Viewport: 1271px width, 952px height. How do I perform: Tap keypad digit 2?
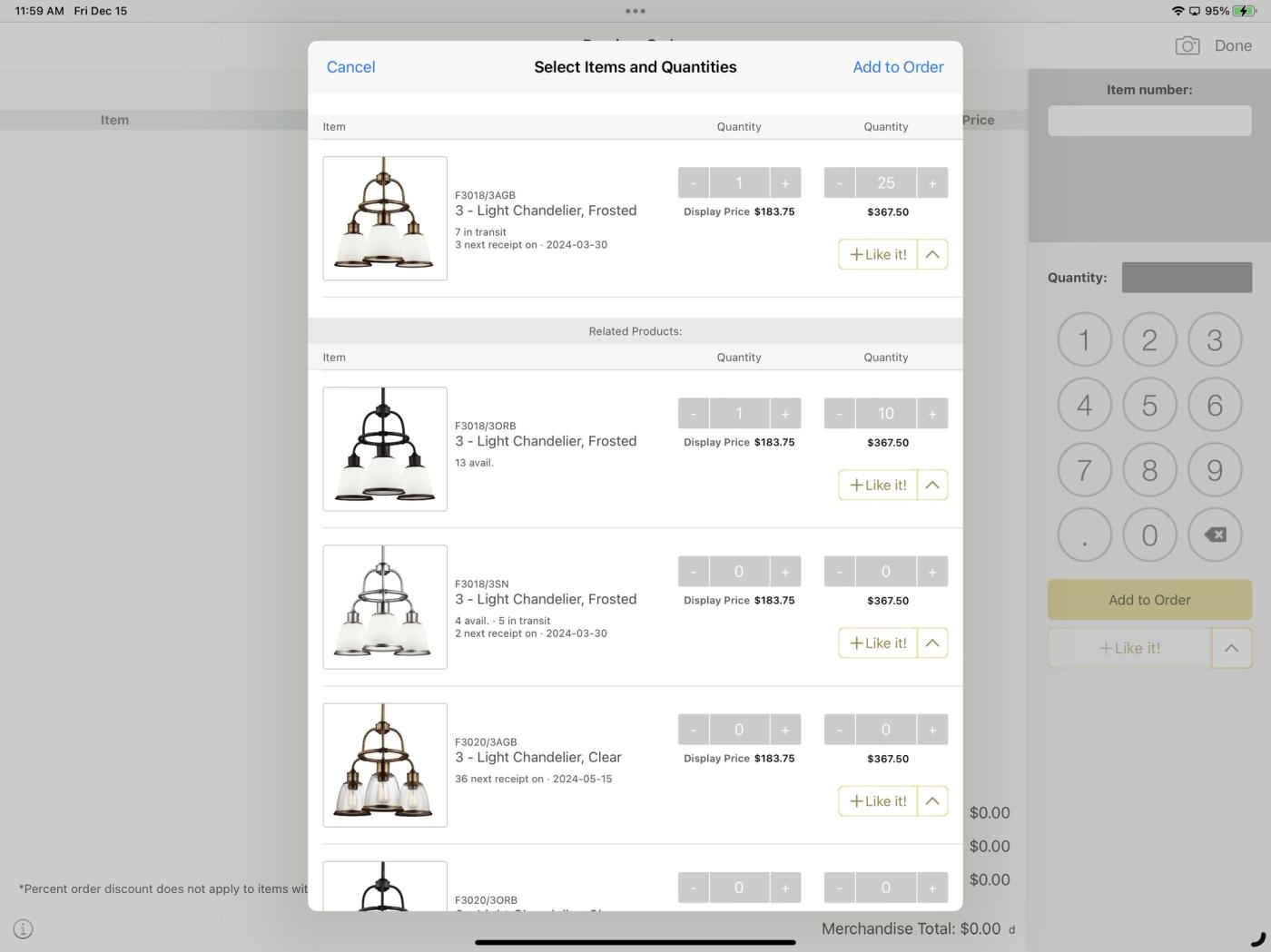pos(1149,339)
